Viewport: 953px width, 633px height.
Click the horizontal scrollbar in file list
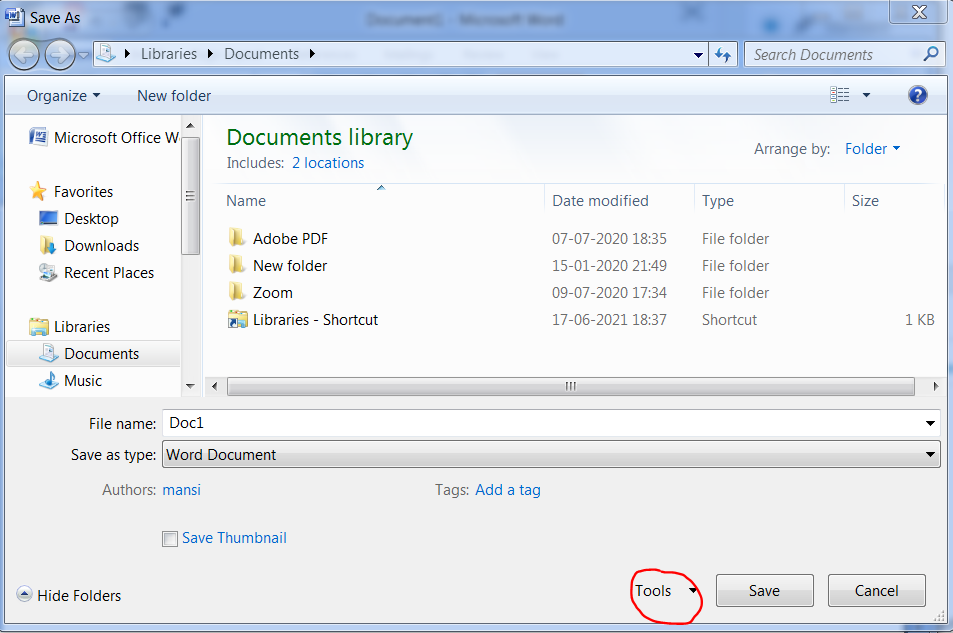pyautogui.click(x=570, y=386)
